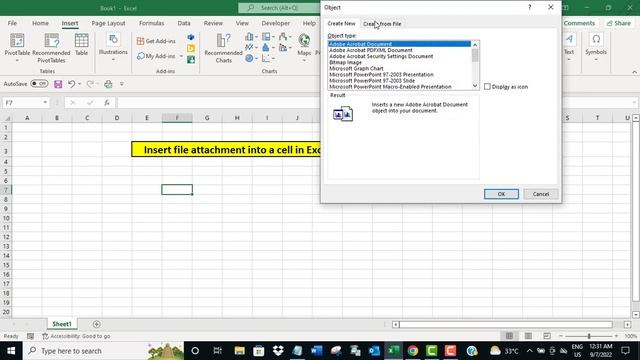Click the Share button
This screenshot has width=640, height=360.
click(619, 23)
